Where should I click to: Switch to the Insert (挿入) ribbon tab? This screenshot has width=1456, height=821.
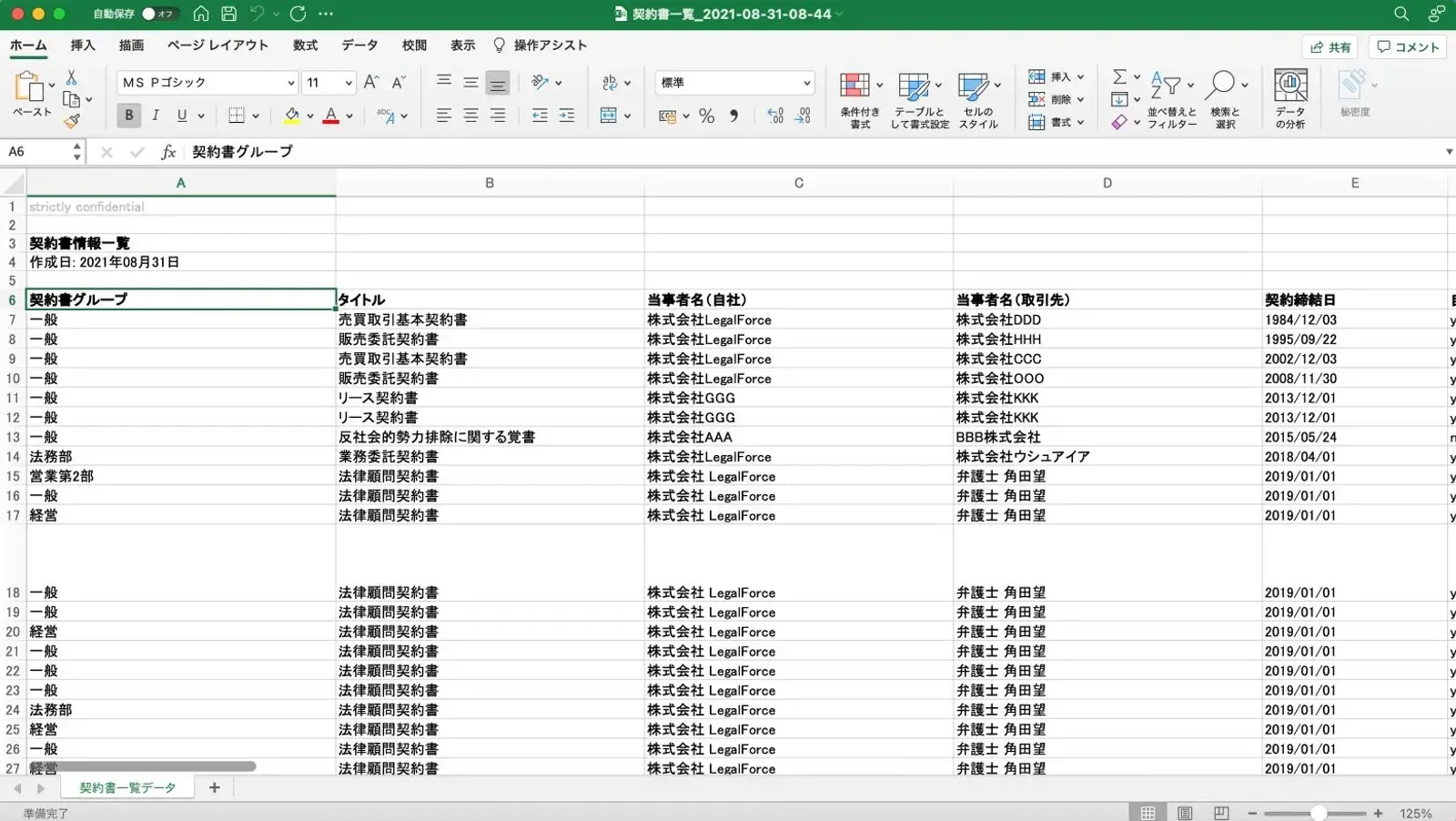click(x=83, y=46)
